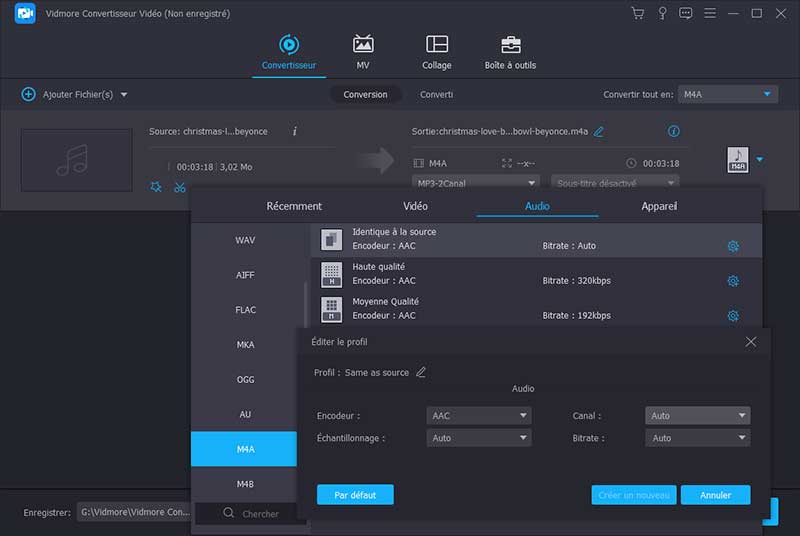Open the enhance effect star icon
The image size is (800, 536).
156,187
